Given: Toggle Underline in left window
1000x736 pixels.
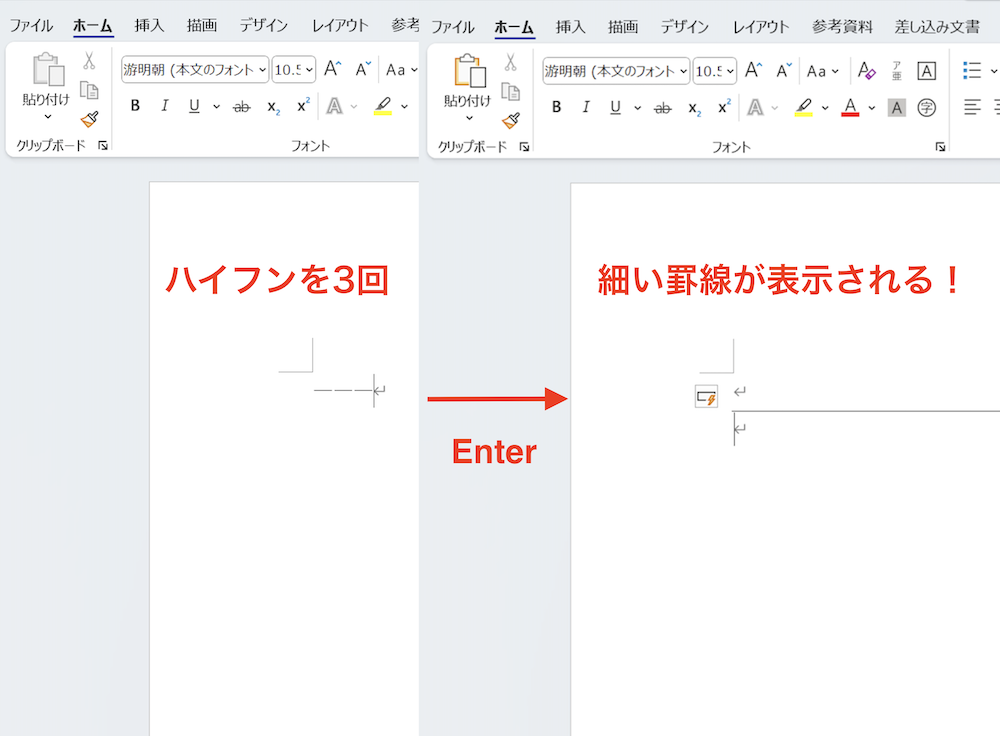Looking at the screenshot, I should click(195, 106).
